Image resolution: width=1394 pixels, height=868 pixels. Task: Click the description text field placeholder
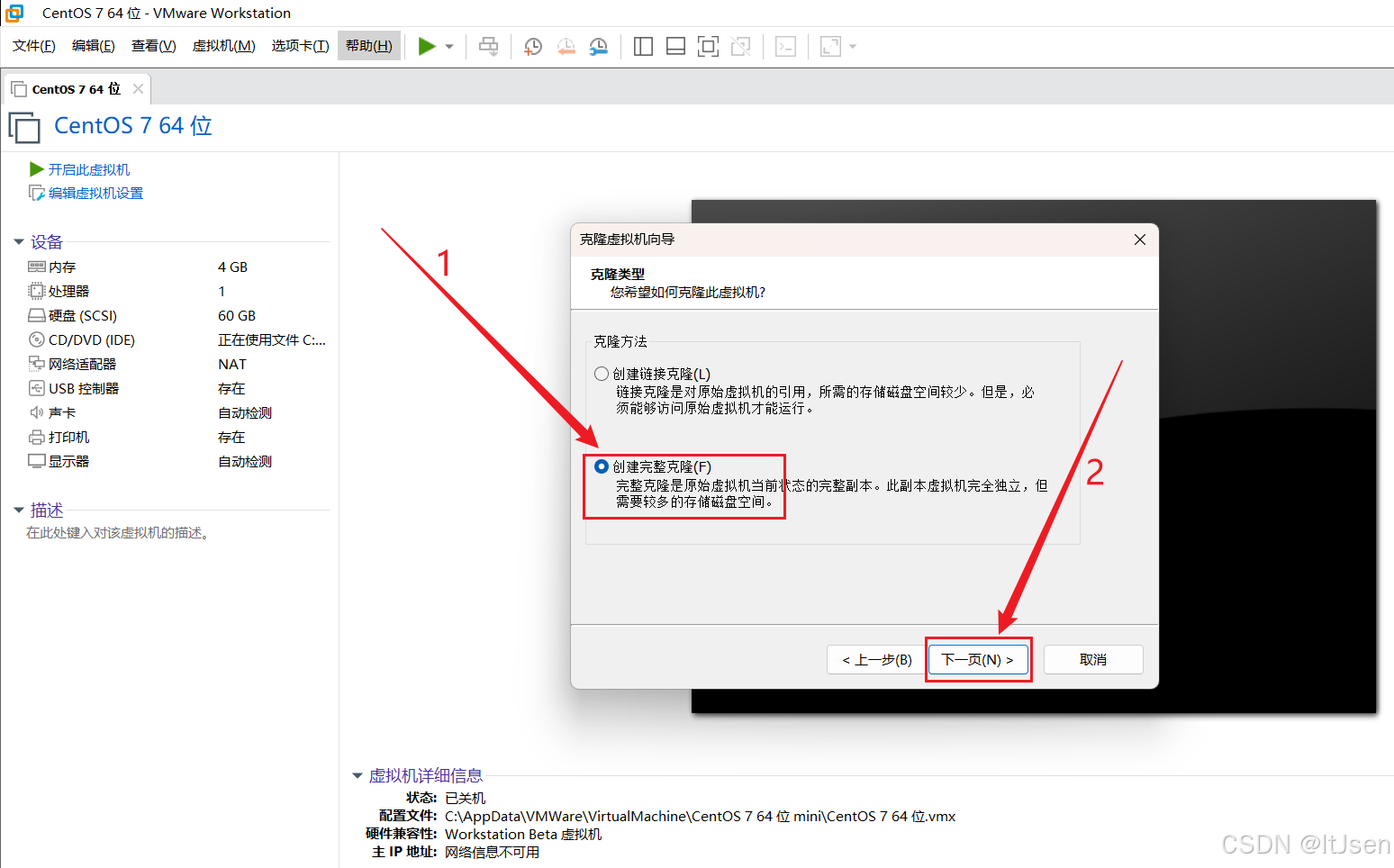[119, 533]
